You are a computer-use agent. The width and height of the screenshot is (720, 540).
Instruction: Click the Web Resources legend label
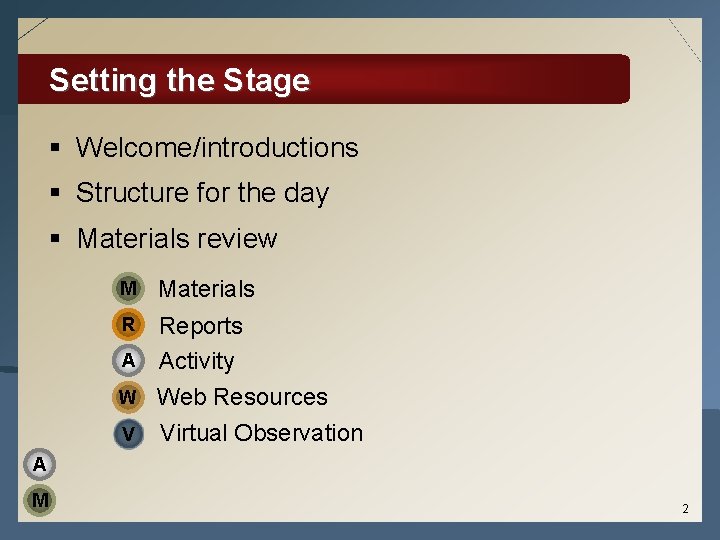[x=243, y=397]
